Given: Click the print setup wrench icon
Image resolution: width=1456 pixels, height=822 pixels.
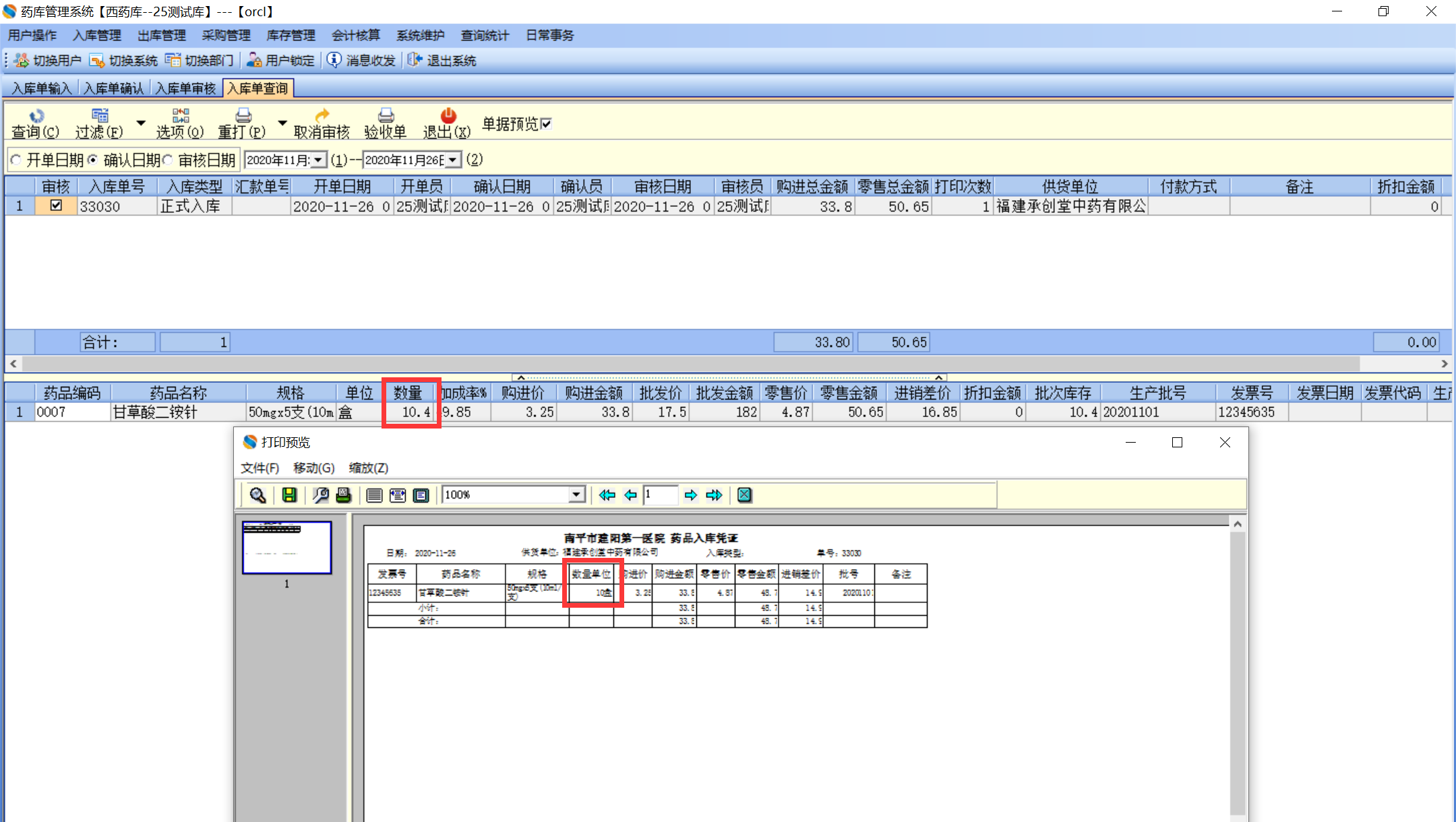Looking at the screenshot, I should pos(321,495).
